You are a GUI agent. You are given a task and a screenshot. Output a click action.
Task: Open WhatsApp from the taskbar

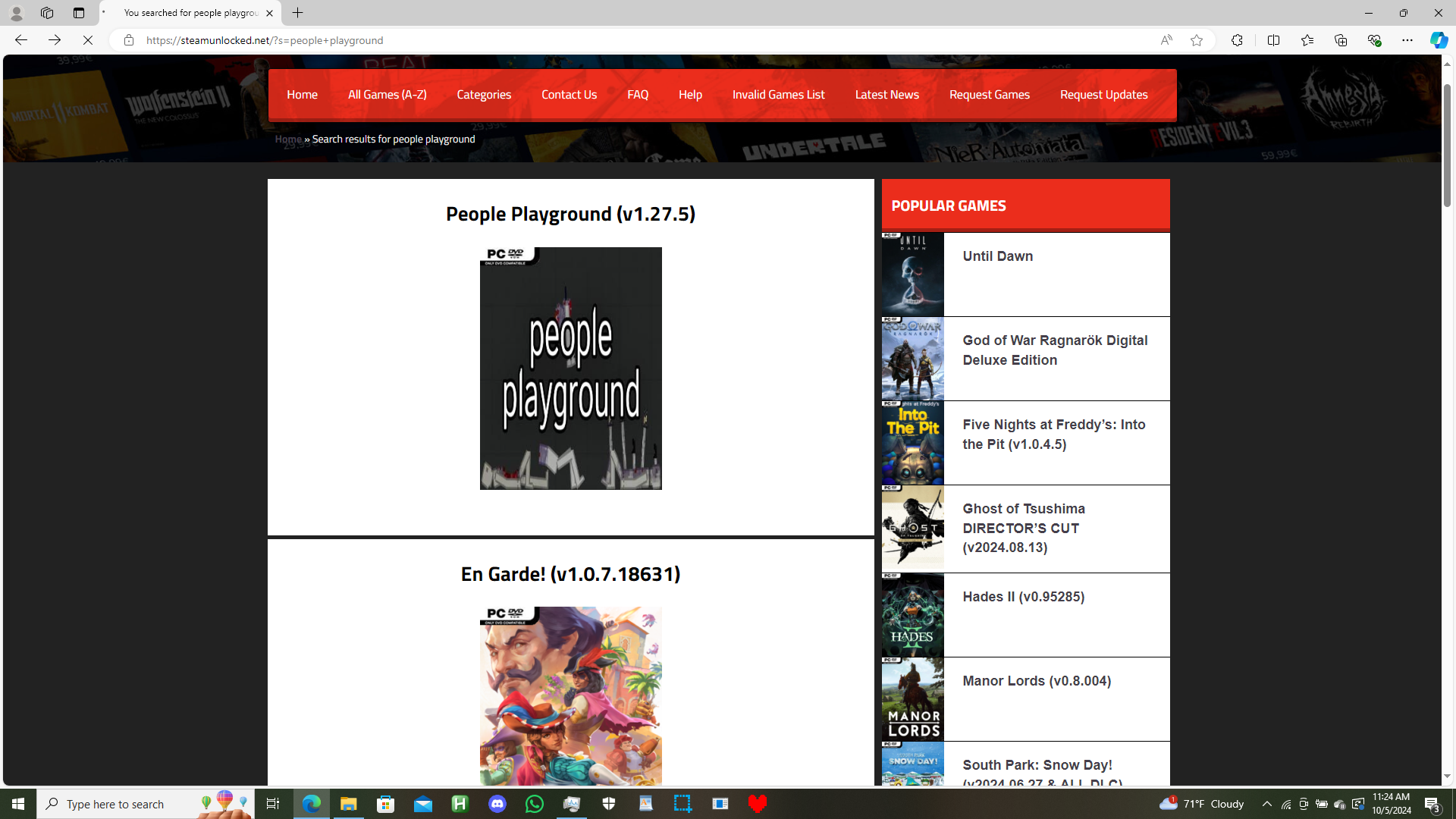tap(535, 804)
